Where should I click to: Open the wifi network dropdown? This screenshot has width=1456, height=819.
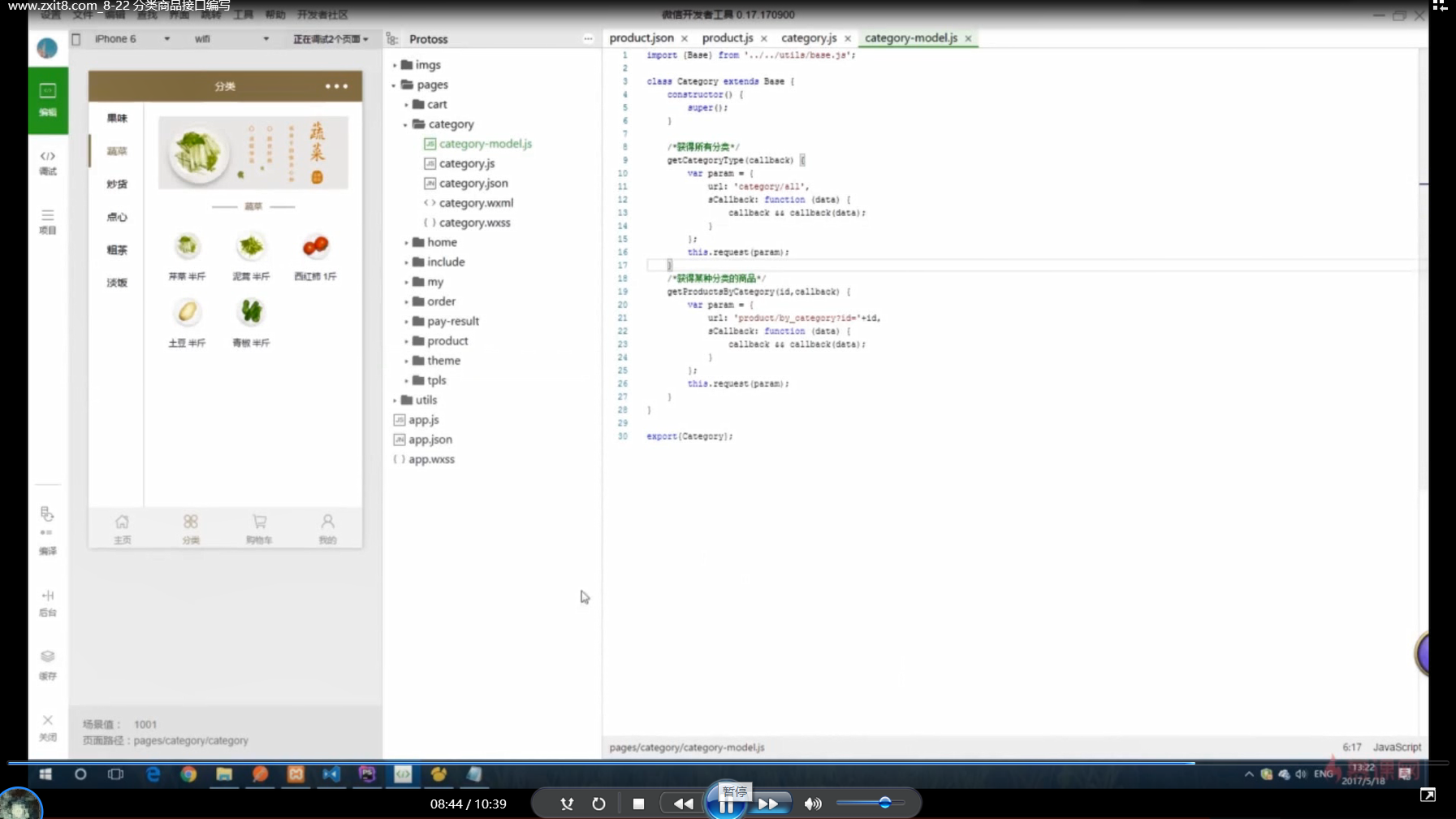(231, 39)
